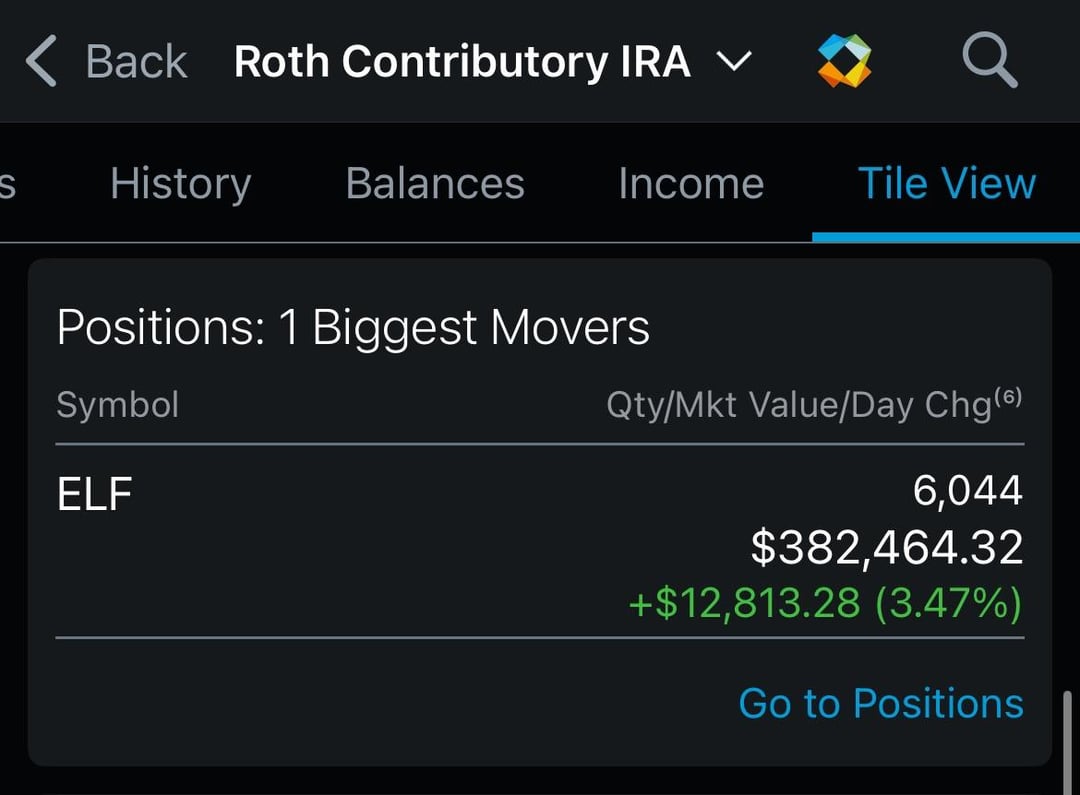Expand the chevron beside the account name
1080x795 pixels.
pyautogui.click(x=735, y=62)
